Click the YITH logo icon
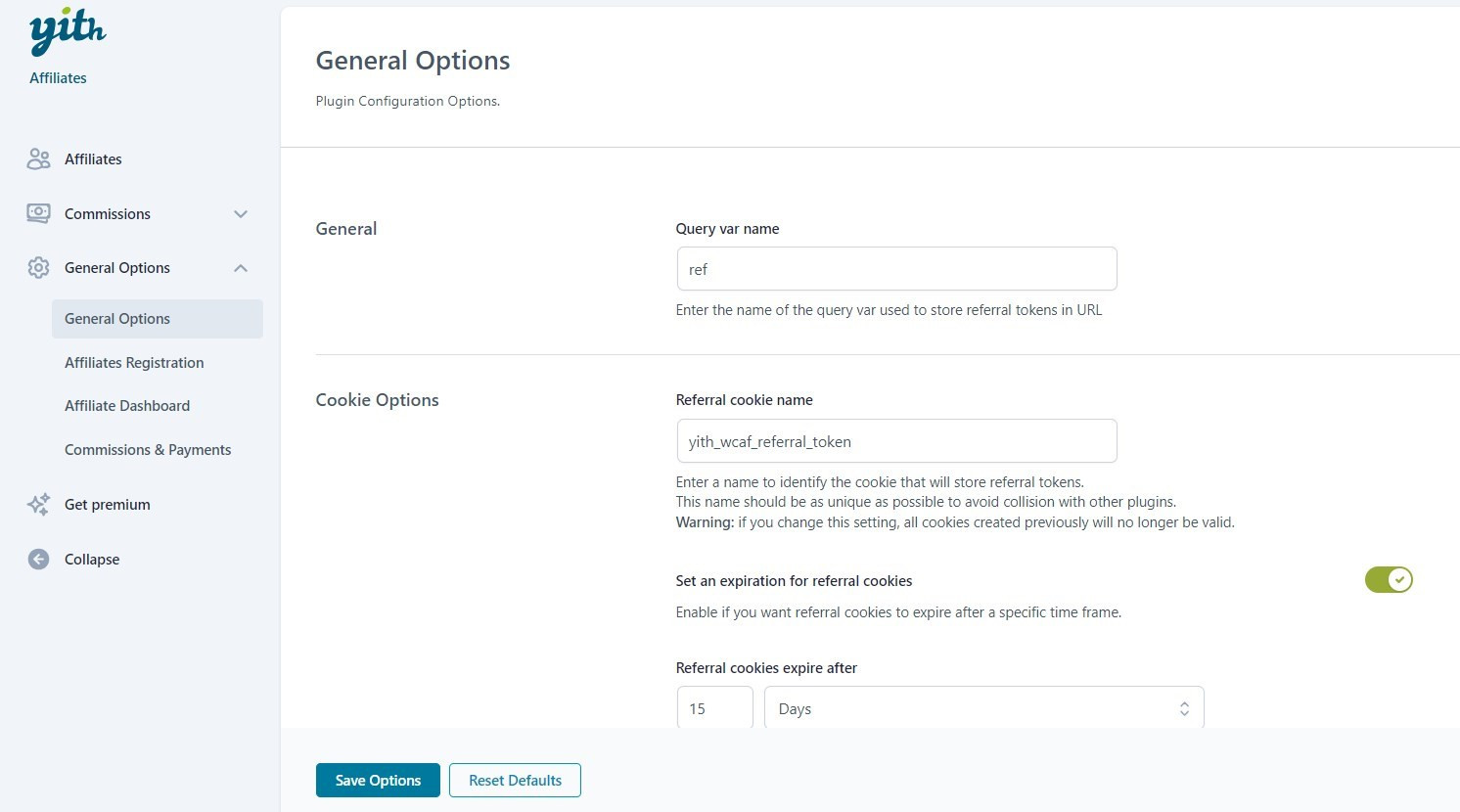Screen dimensions: 1460x812 68,33
